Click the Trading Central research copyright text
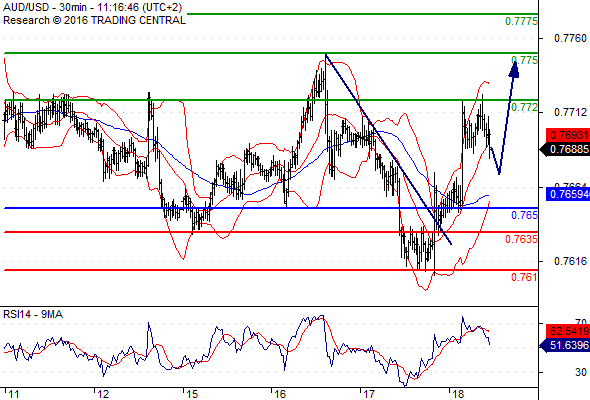Screen dimensions: 590x400 pos(94,20)
